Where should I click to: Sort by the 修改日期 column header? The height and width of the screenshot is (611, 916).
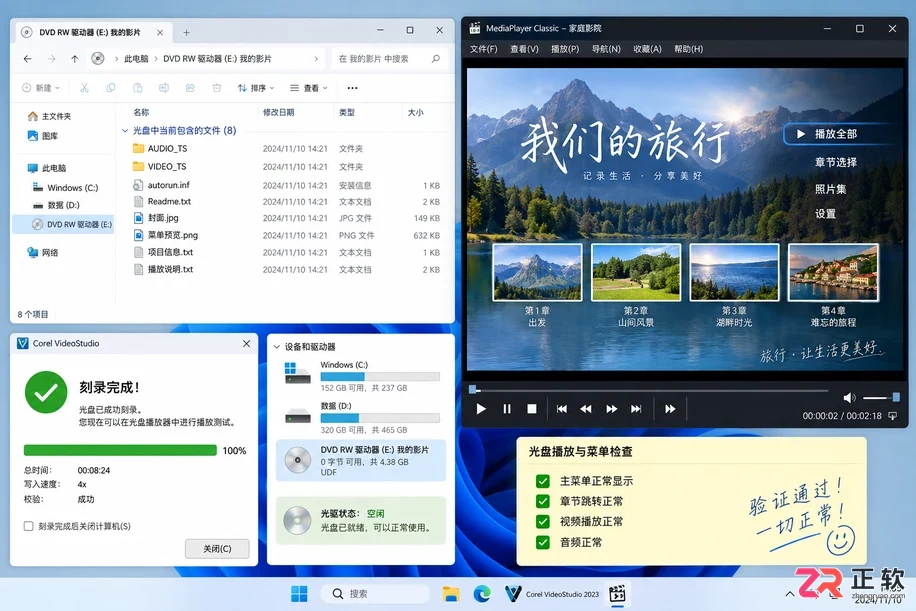278,112
